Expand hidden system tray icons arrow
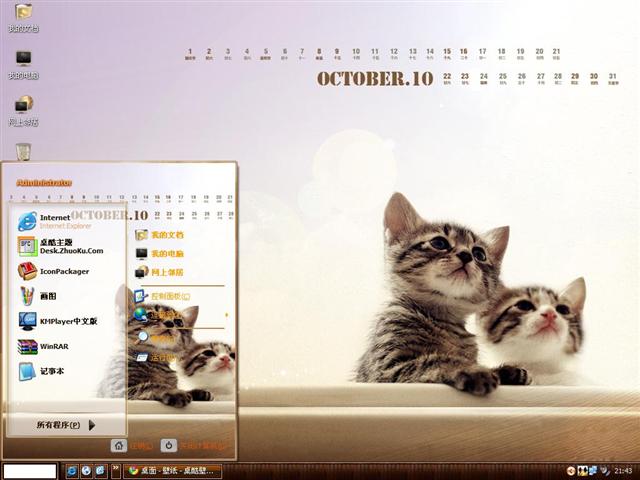The width and height of the screenshot is (640, 480). coord(571,471)
